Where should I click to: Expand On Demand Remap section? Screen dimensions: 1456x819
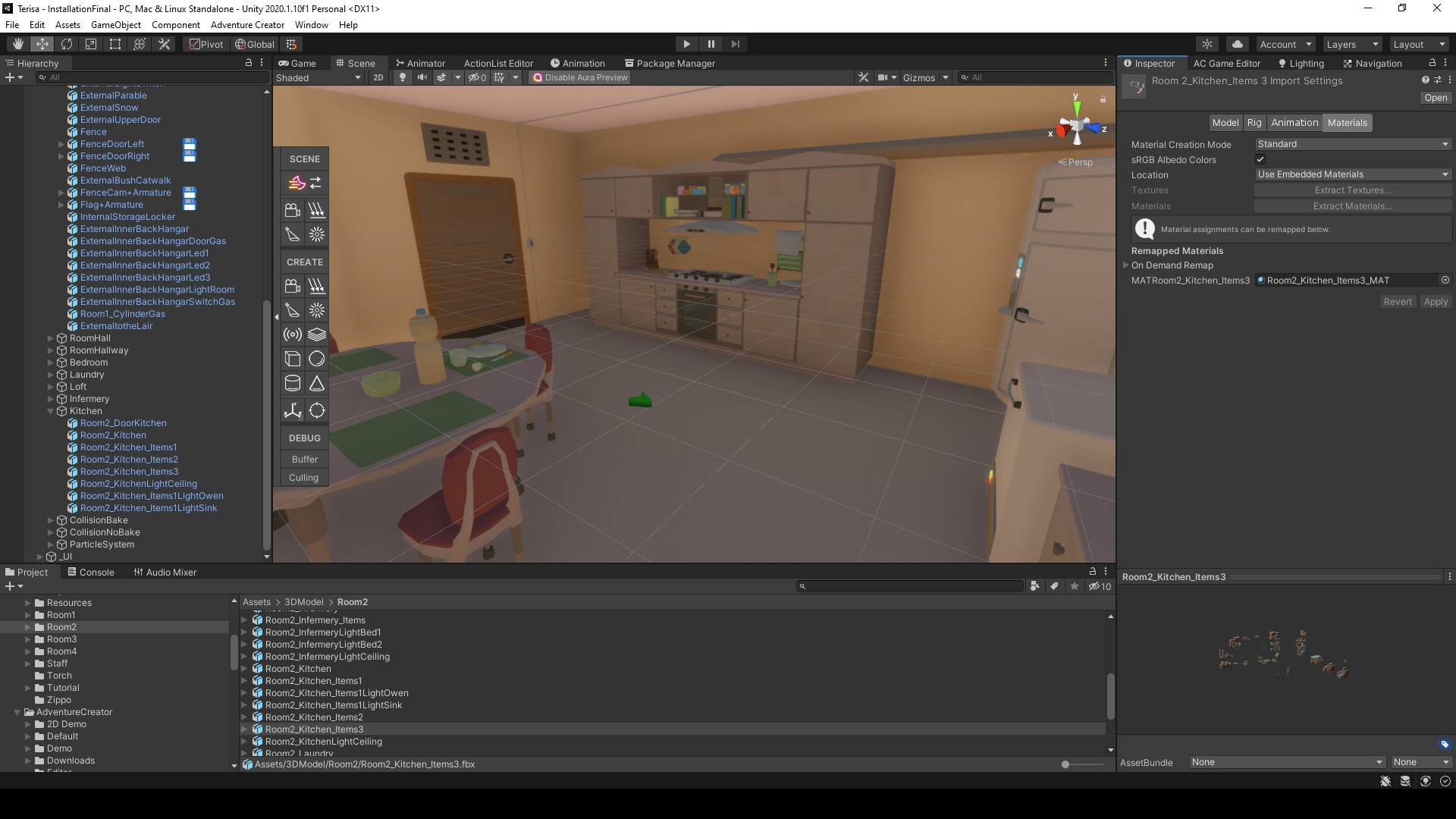tap(1126, 265)
